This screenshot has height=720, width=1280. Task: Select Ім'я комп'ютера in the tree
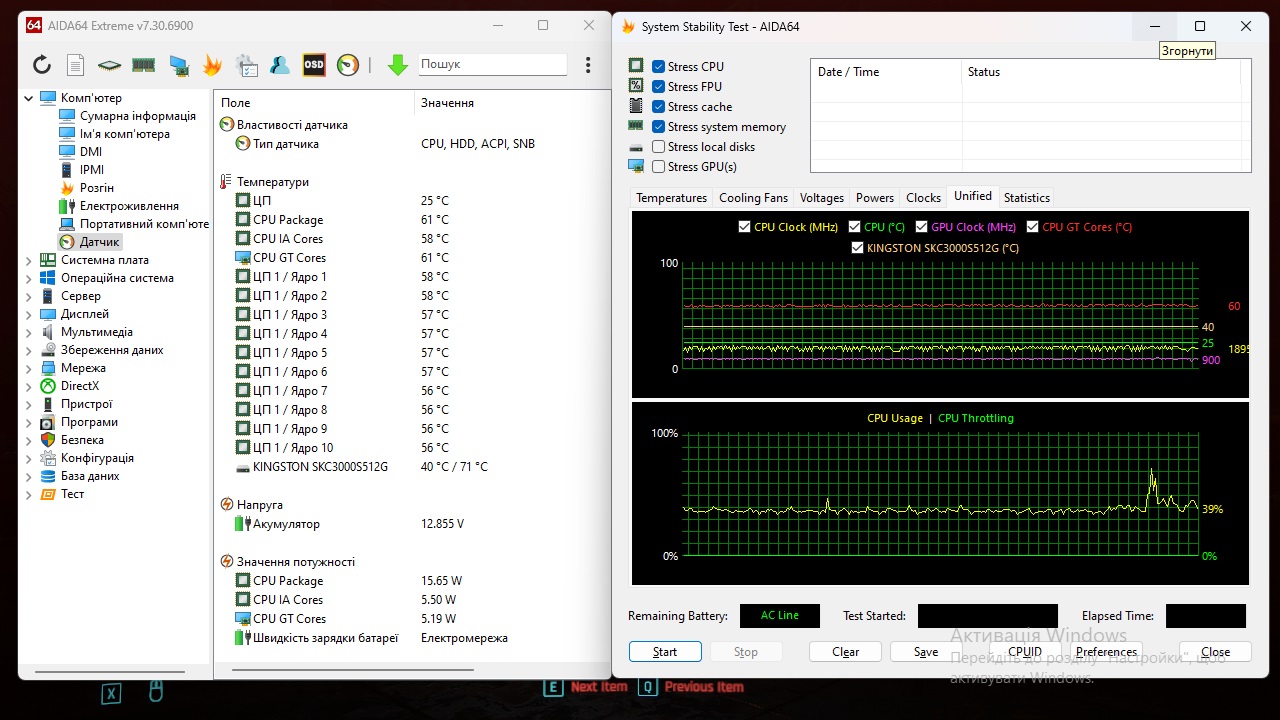point(125,134)
